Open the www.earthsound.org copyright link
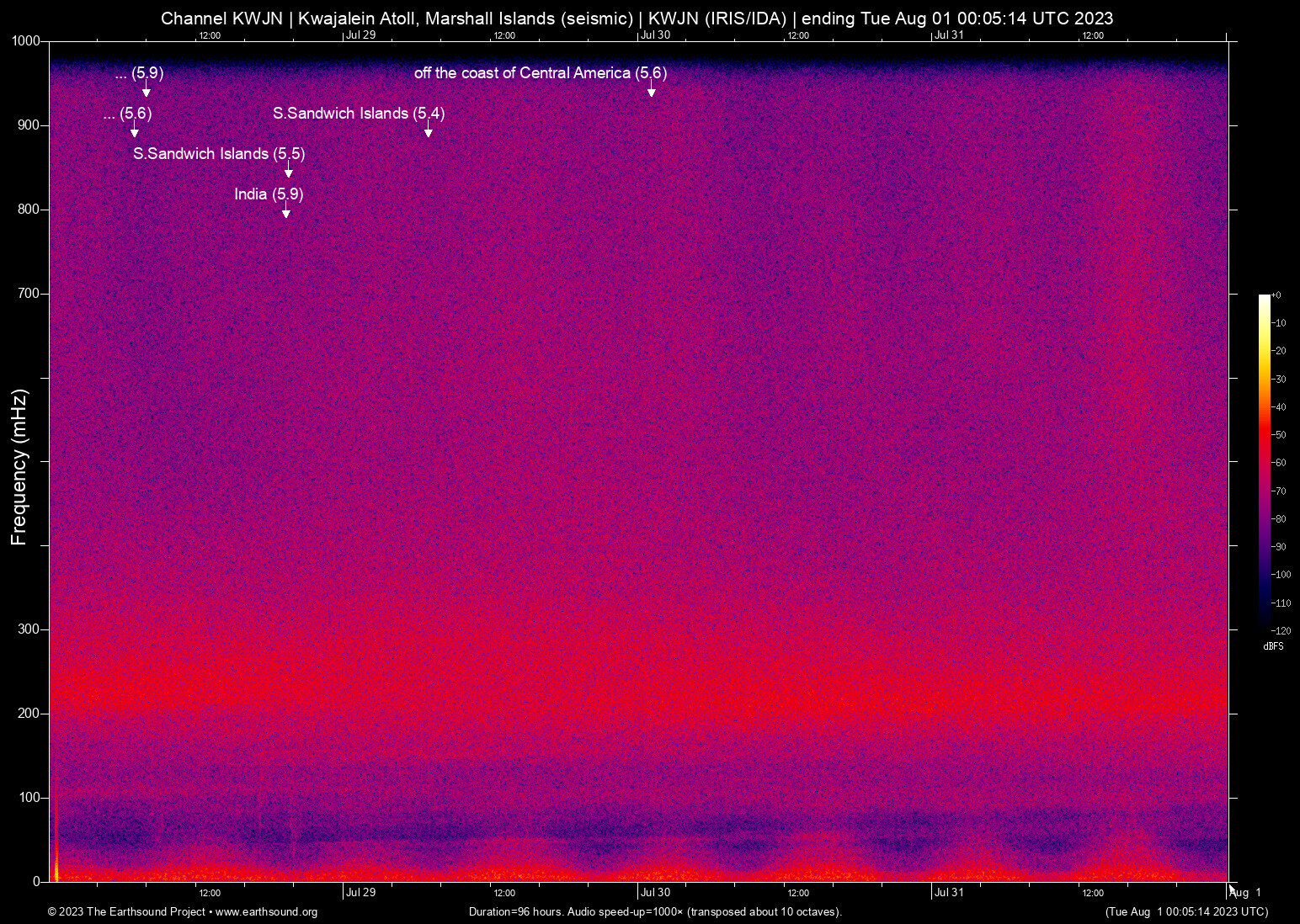 (266, 912)
